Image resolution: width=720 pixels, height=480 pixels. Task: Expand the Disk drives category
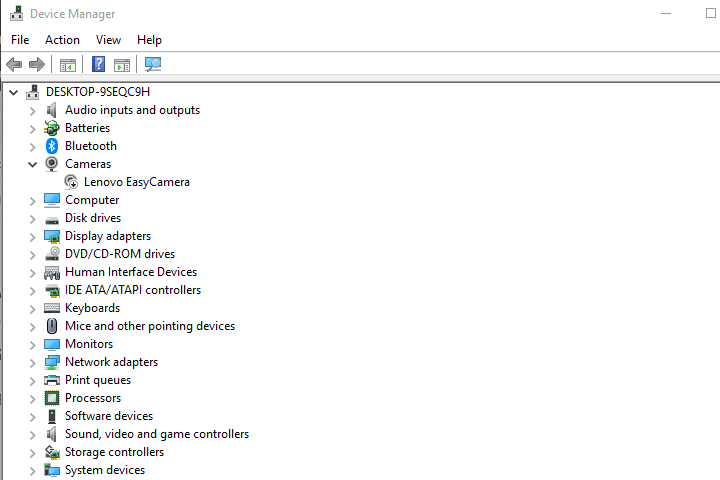point(32,219)
